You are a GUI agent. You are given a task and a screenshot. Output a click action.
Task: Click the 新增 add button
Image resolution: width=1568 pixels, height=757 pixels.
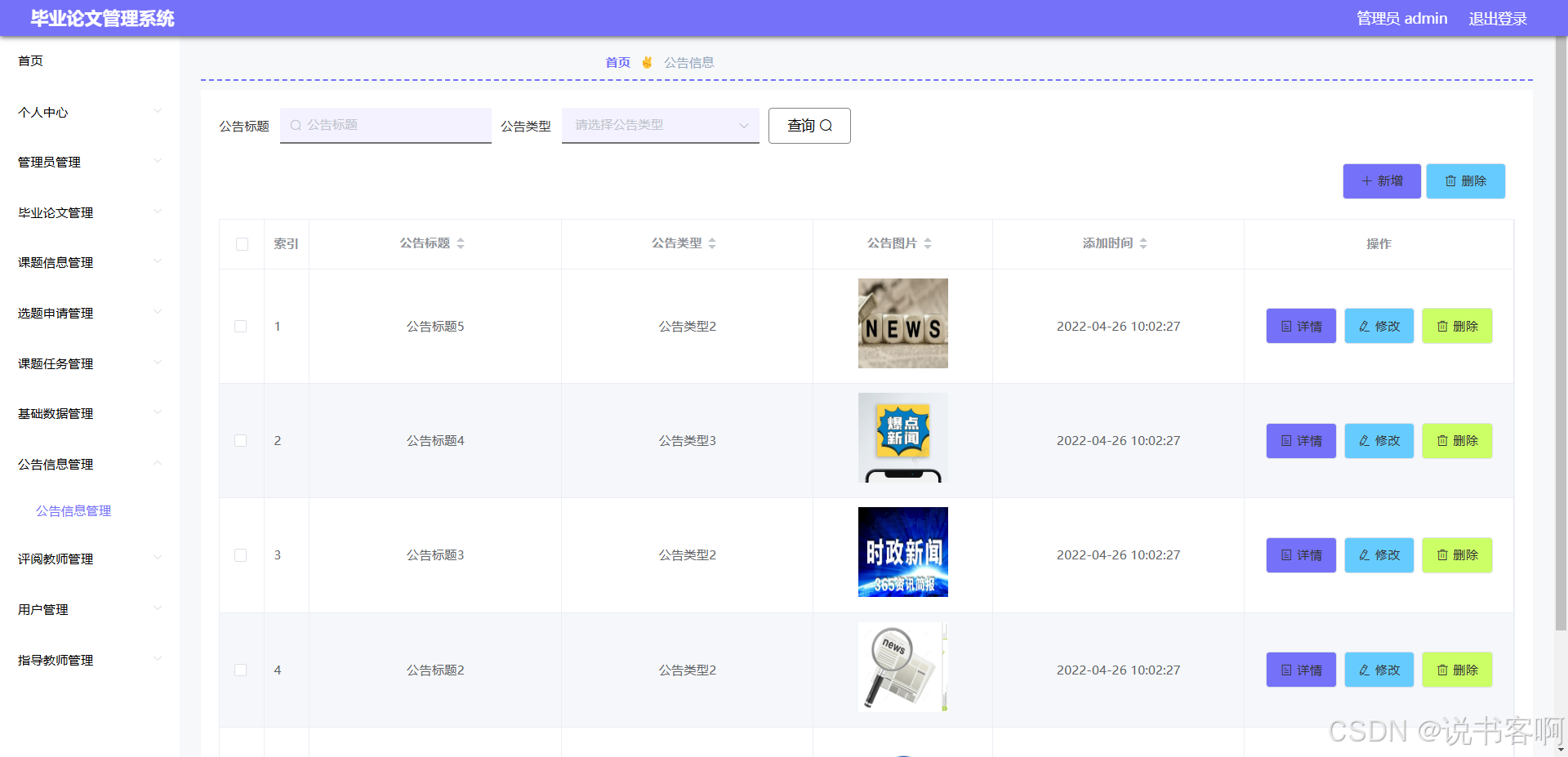point(1382,181)
